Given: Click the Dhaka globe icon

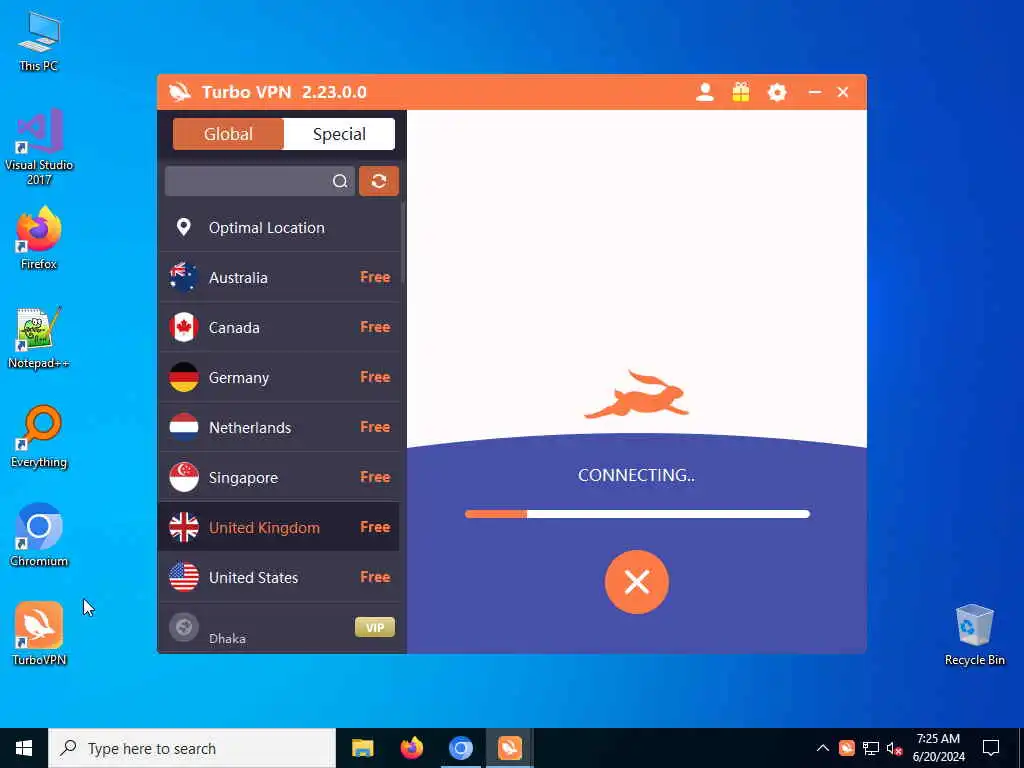Looking at the screenshot, I should (184, 627).
